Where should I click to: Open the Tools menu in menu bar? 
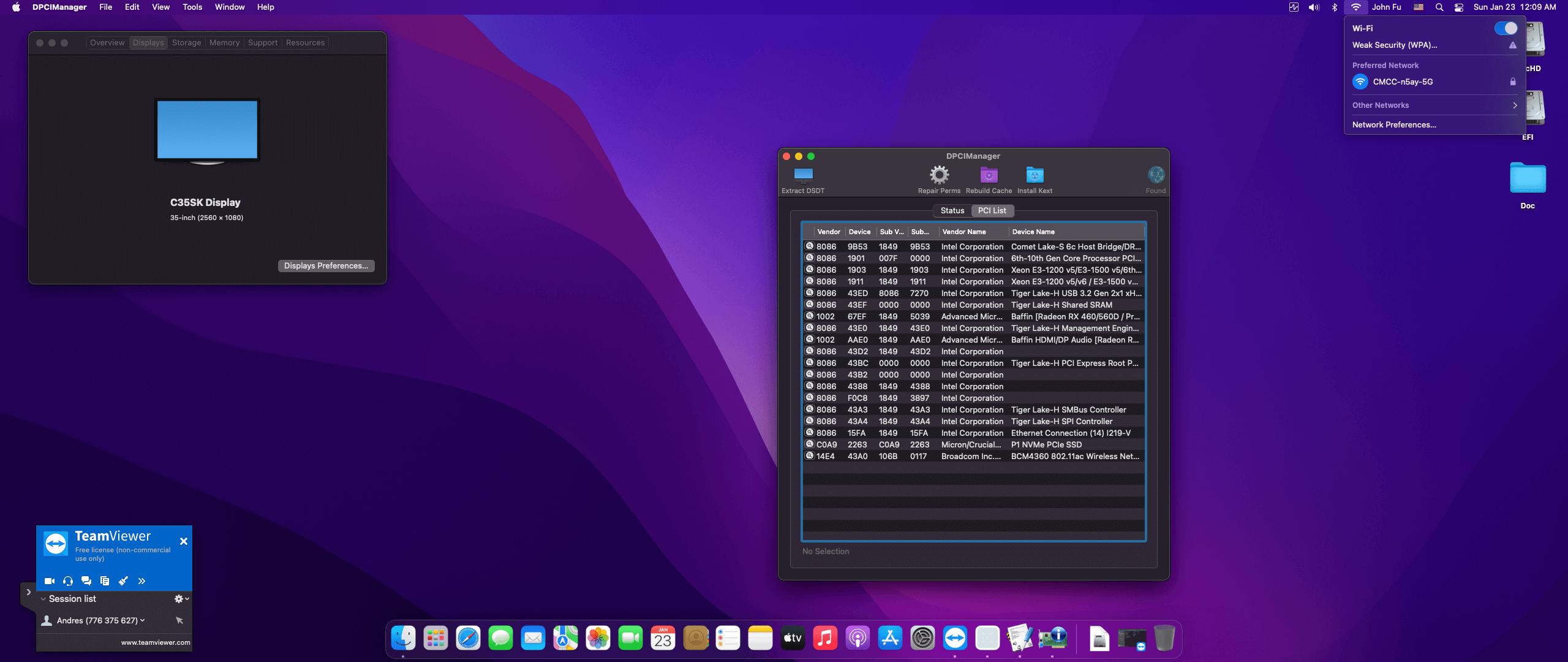(x=192, y=7)
